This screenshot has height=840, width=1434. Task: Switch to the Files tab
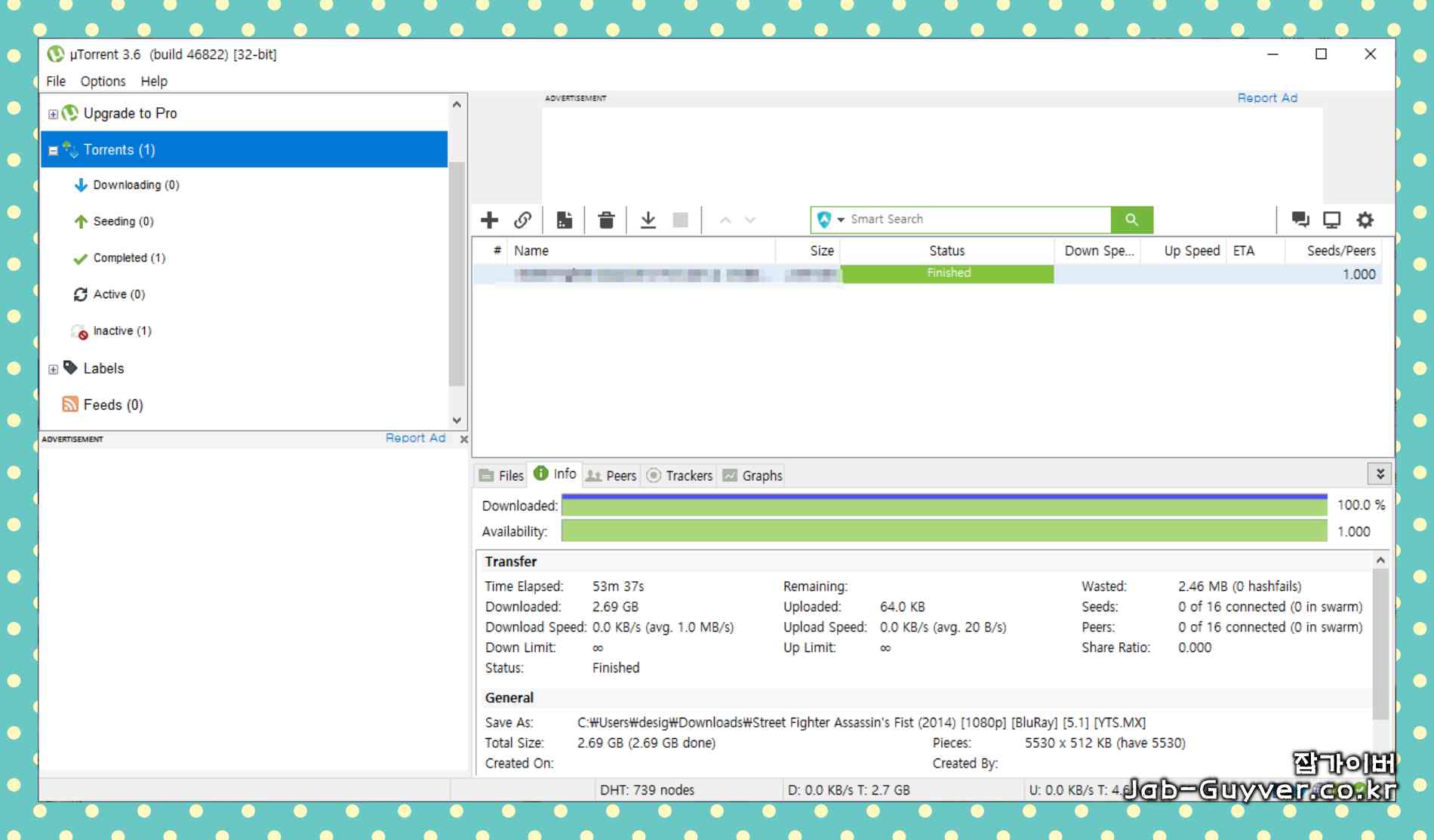[x=501, y=475]
